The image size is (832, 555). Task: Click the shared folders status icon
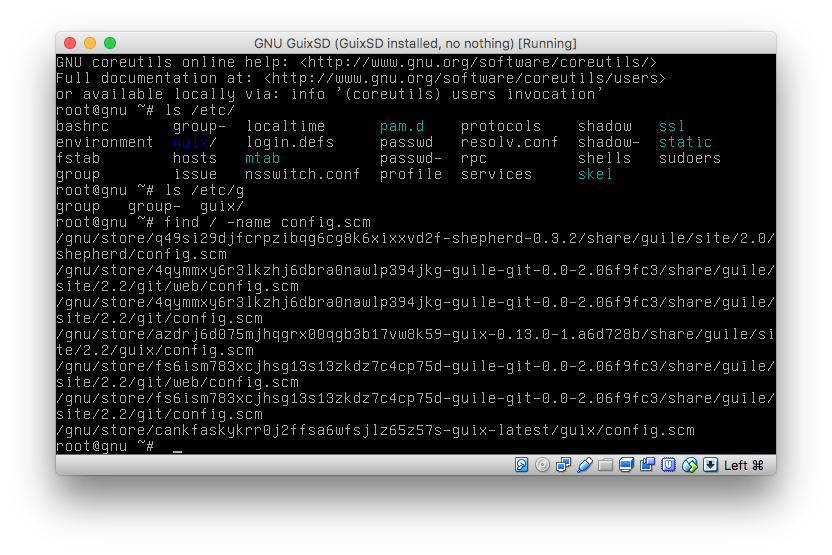[x=605, y=465]
